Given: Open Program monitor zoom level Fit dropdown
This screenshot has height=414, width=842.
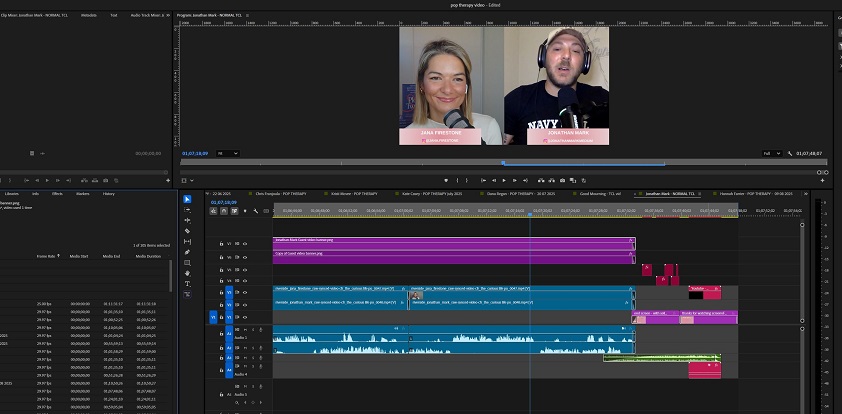Looking at the screenshot, I should 228,154.
